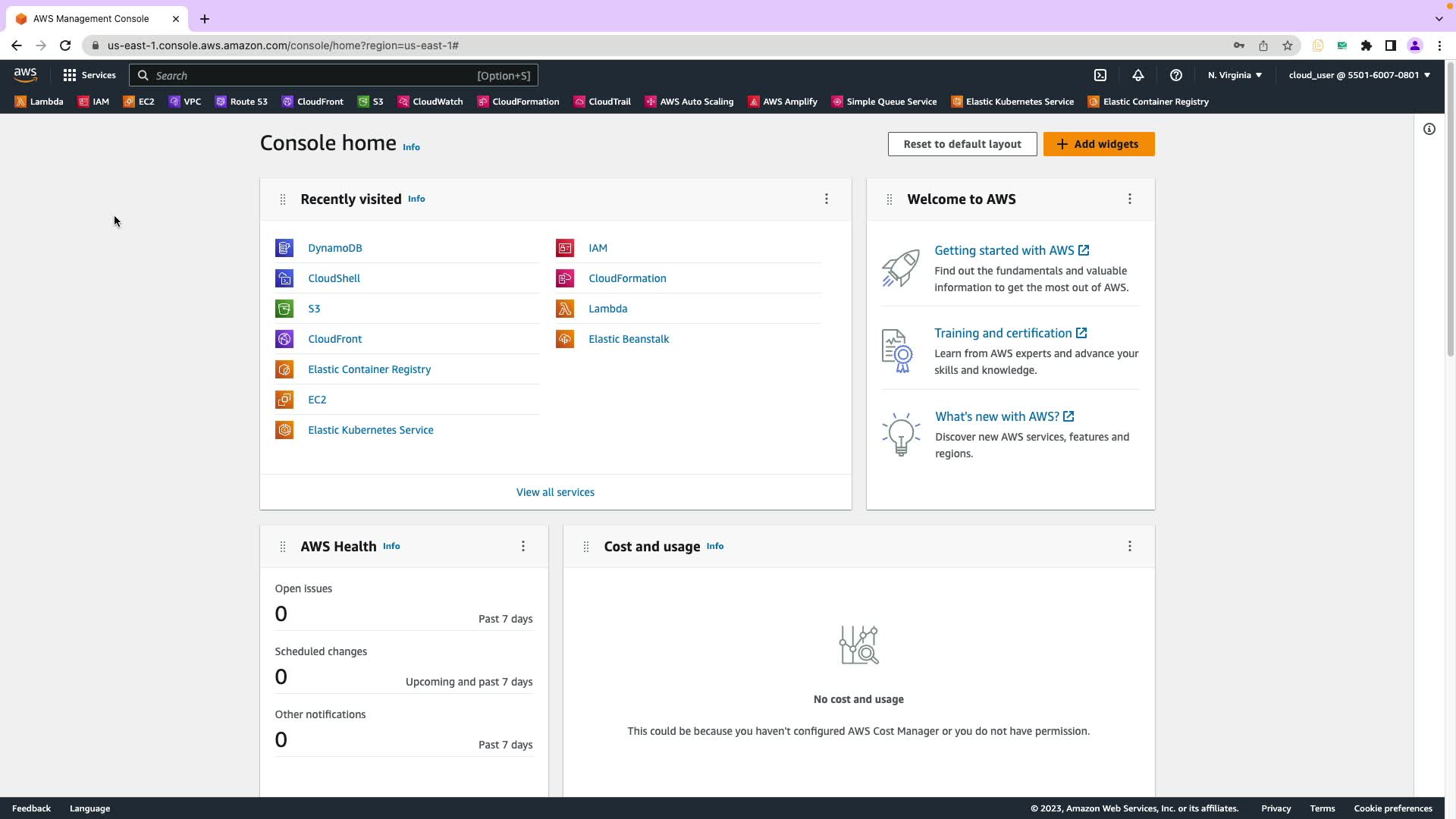Open the Services menu
The height and width of the screenshot is (819, 1456).
[x=89, y=75]
